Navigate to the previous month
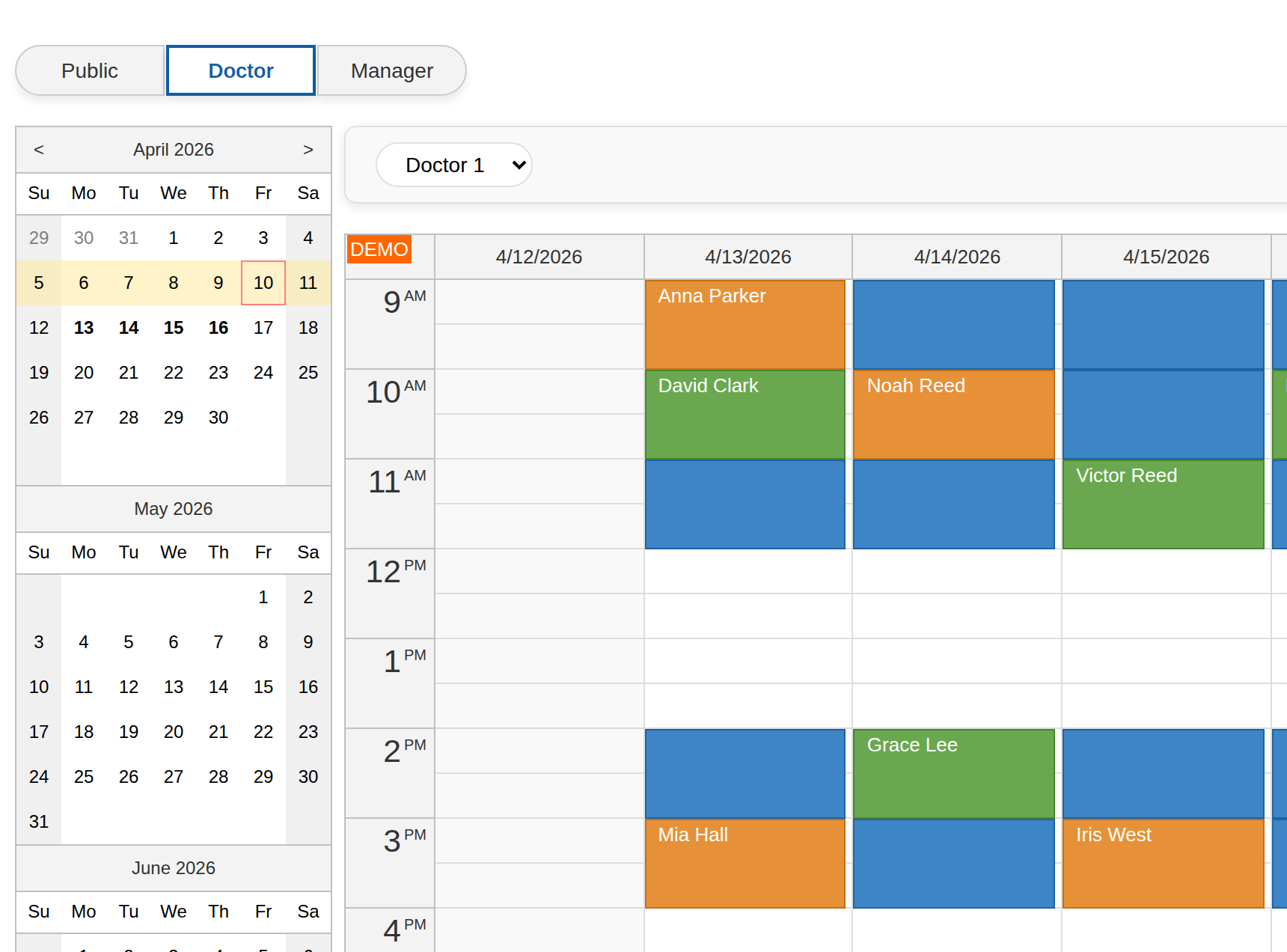 pos(38,150)
